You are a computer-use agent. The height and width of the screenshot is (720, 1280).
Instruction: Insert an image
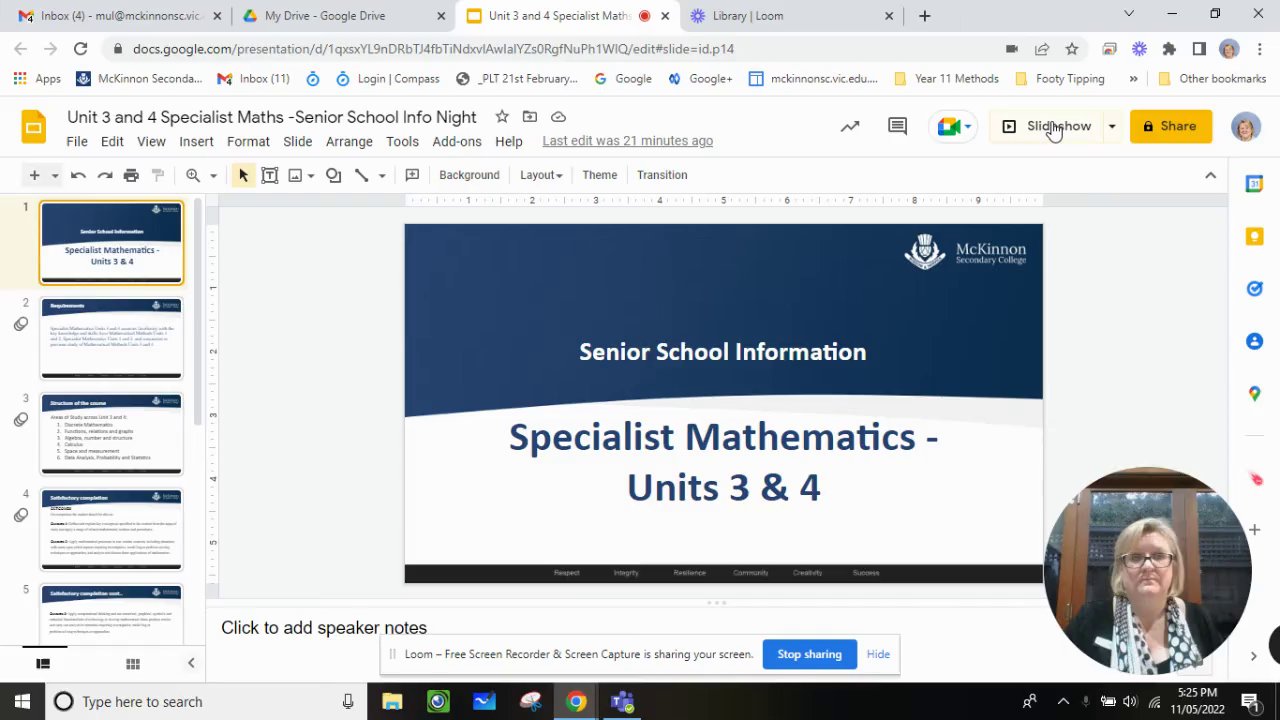[x=295, y=175]
